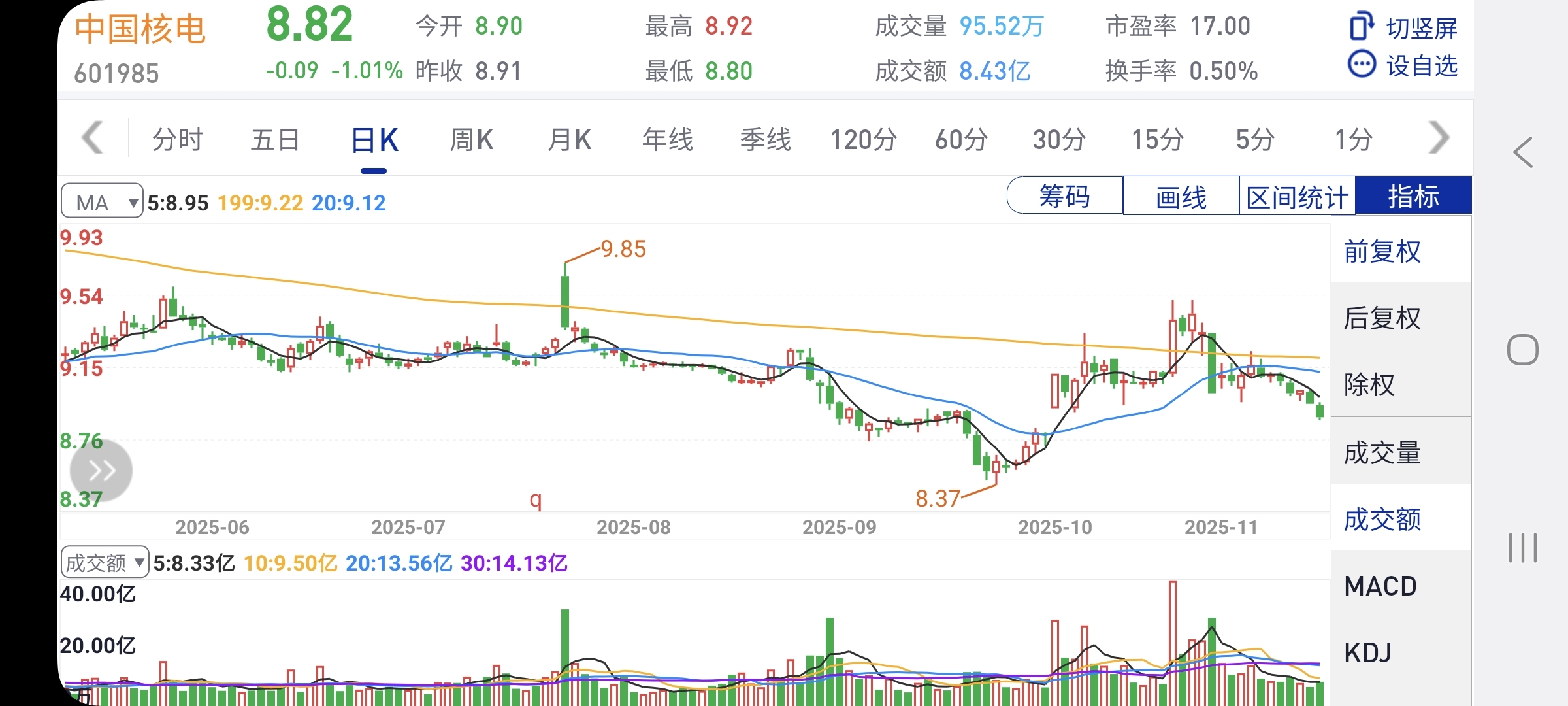Tap the rotate-to-portrait screen icon
Screen dimensions: 1568x706
[1362, 27]
